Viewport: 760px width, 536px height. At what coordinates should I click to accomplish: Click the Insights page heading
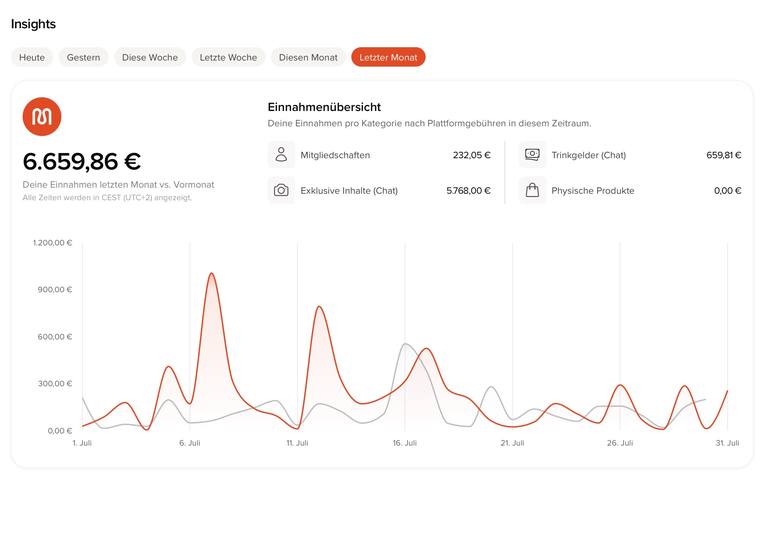click(x=33, y=24)
